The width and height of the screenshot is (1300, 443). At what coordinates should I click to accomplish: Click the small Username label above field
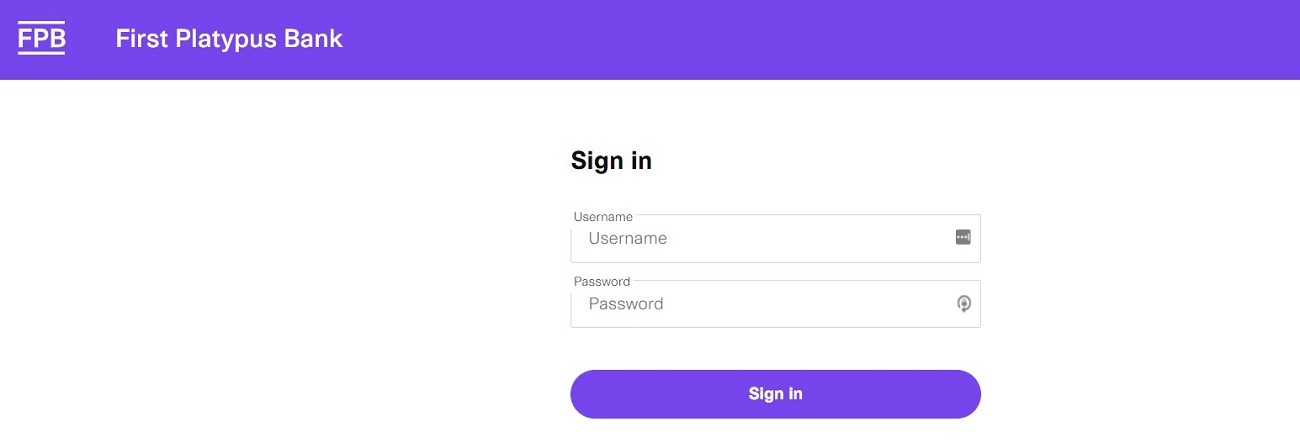[603, 216]
